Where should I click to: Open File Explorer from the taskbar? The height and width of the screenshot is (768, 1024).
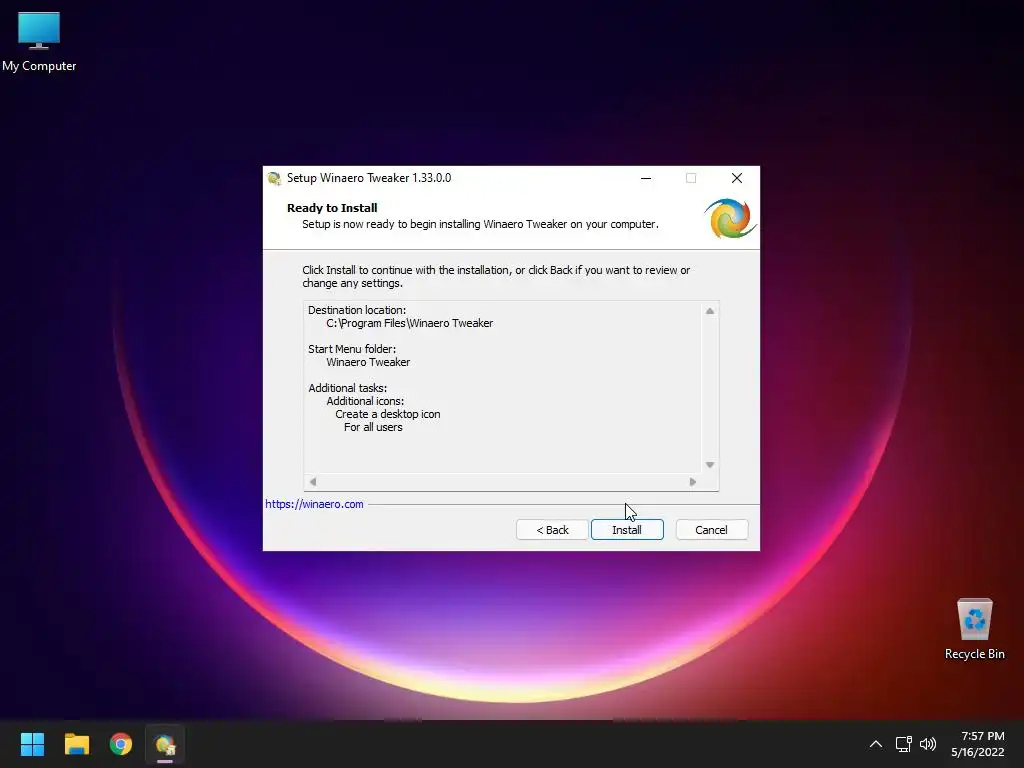[x=77, y=744]
